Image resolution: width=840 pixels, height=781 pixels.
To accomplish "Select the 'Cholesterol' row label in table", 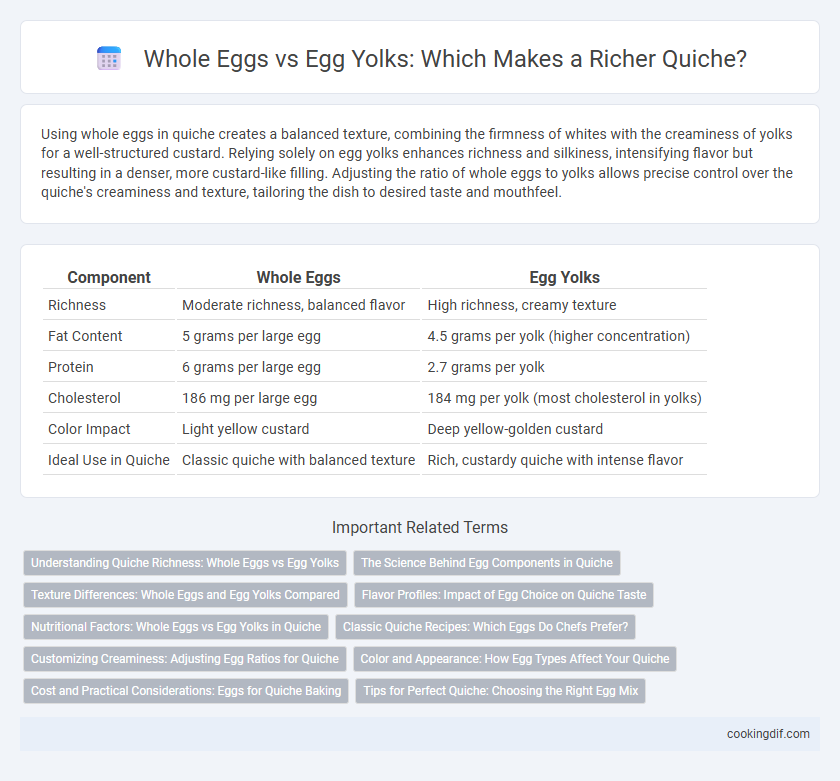I will pos(77,398).
